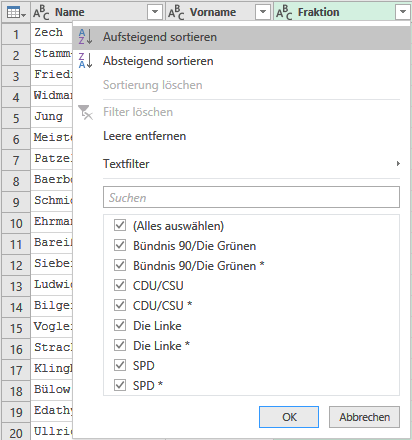
Task: Confirm the filter with OK
Action: point(289,417)
